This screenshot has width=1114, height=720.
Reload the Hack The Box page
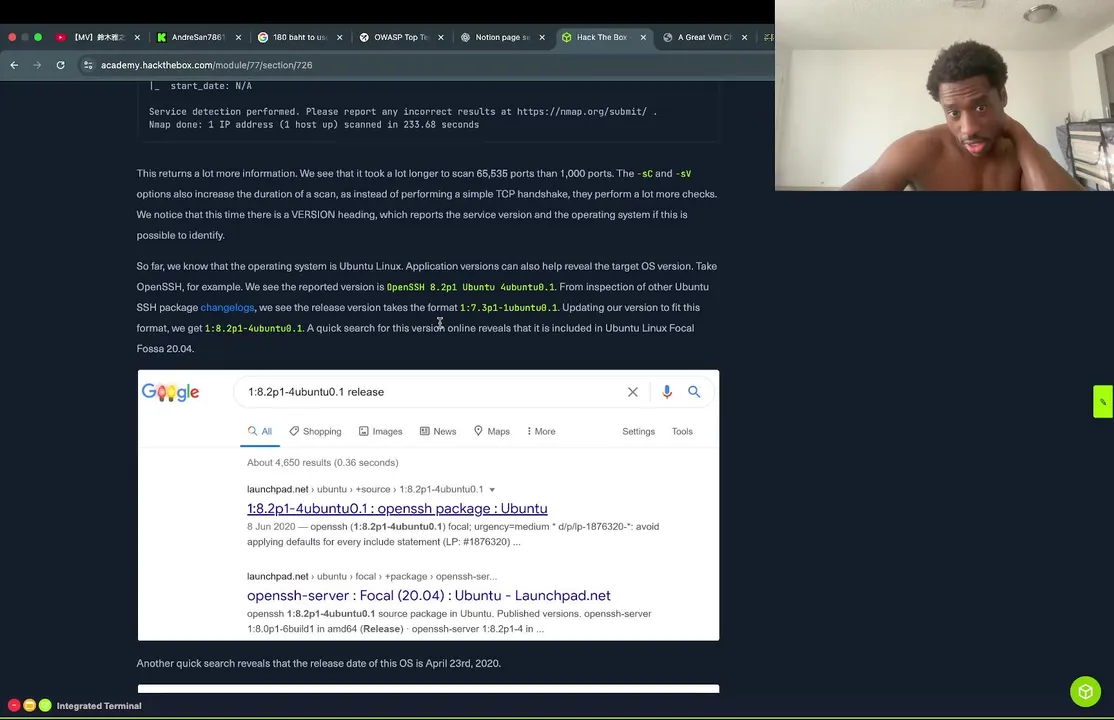pos(60,65)
